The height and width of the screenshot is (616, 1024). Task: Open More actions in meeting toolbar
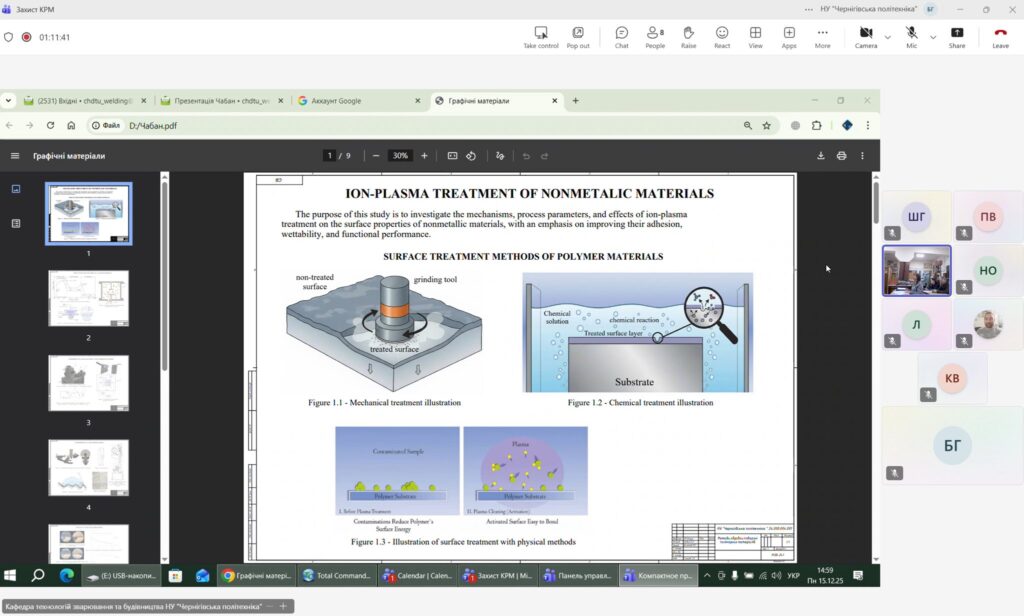coord(822,36)
